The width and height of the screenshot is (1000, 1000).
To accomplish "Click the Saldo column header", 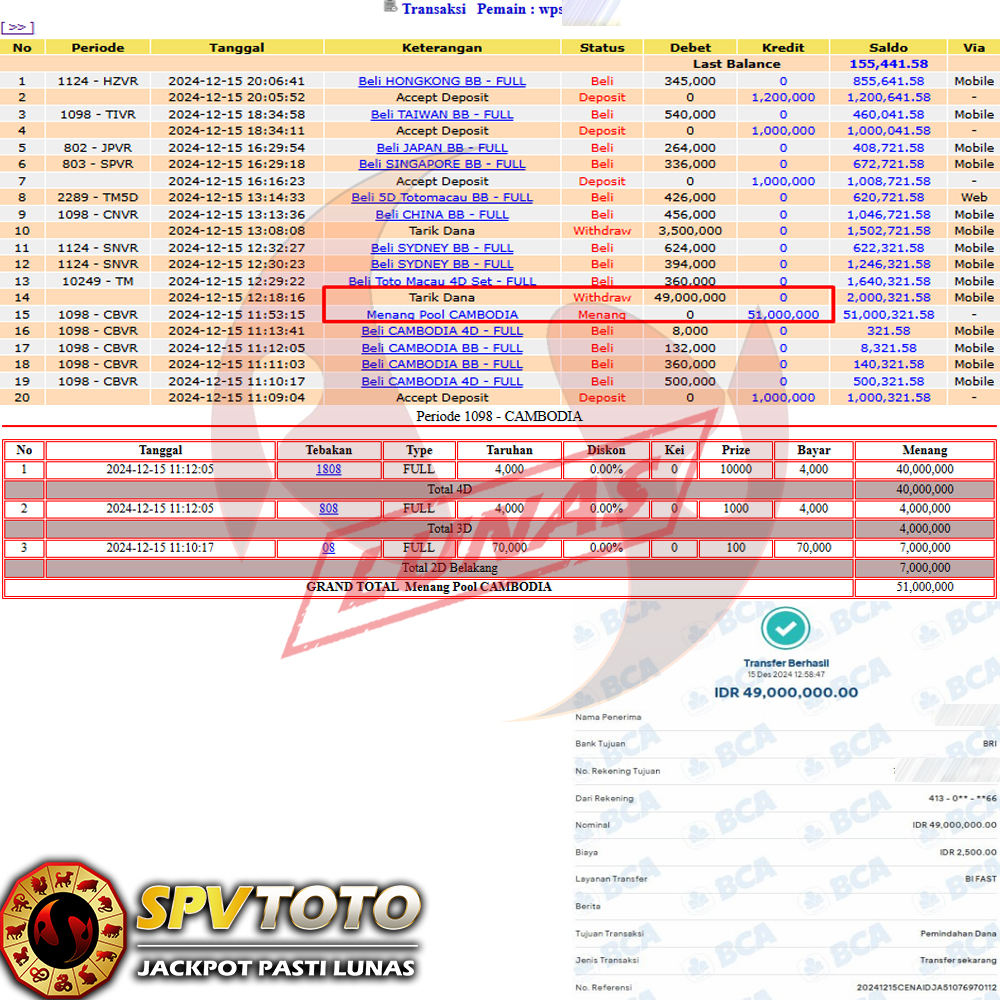I will pyautogui.click(x=888, y=47).
